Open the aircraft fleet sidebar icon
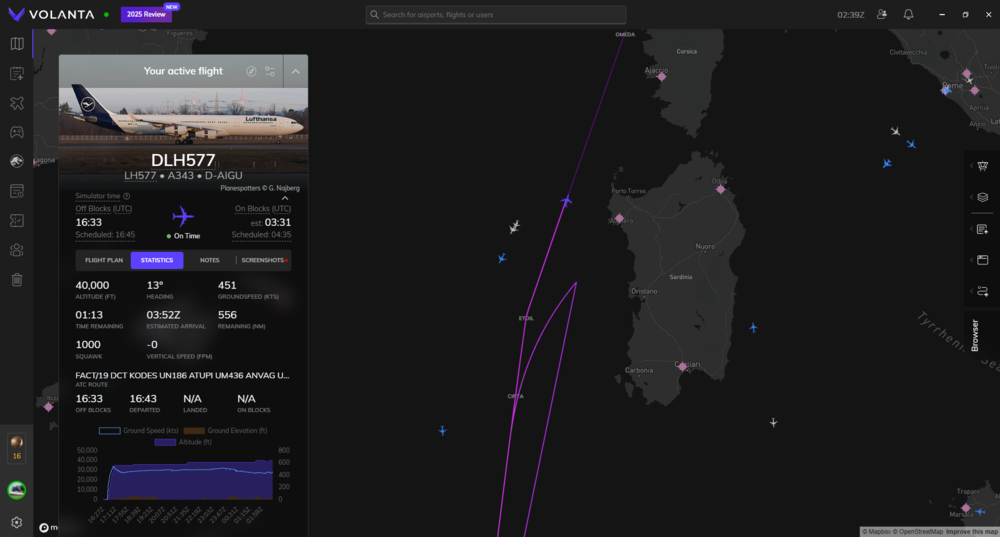The height and width of the screenshot is (537, 1000). (x=16, y=103)
